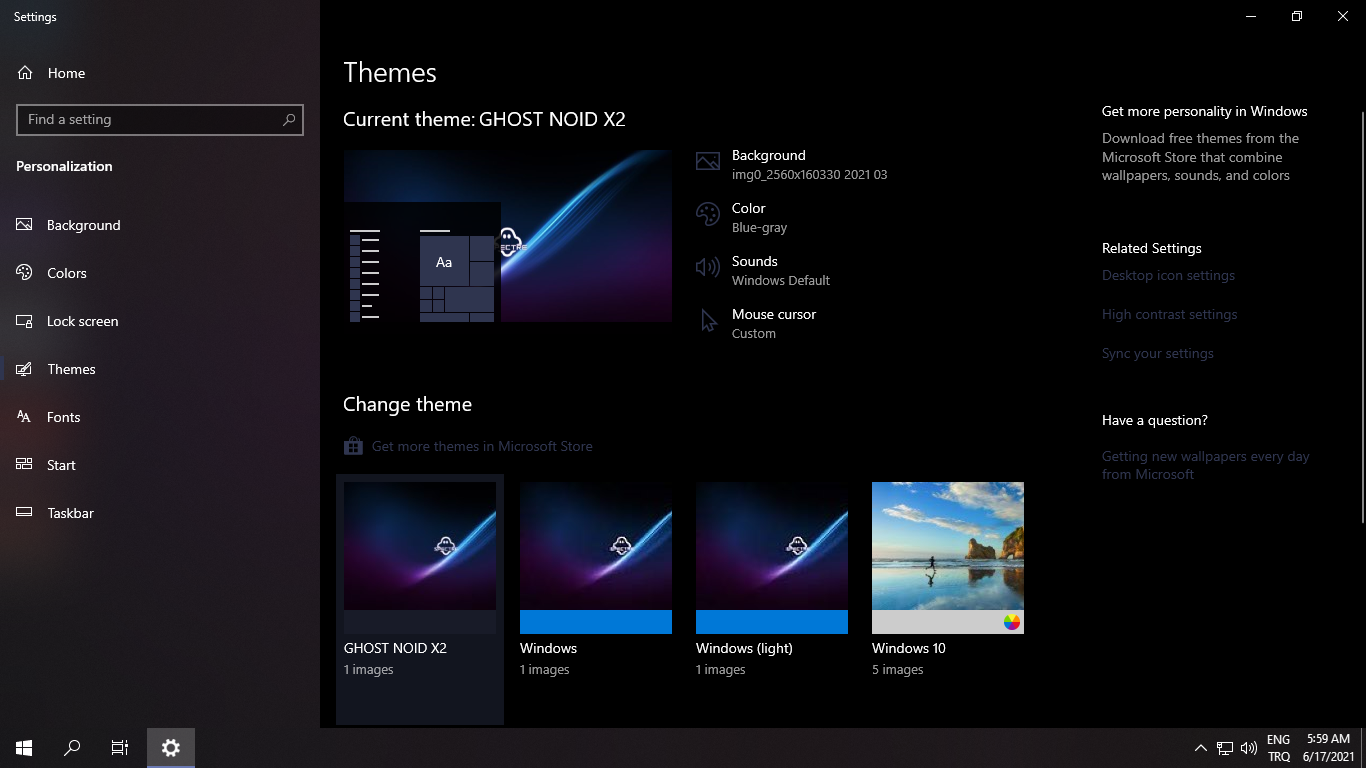Viewport: 1366px width, 768px height.
Task: Open Task View from the taskbar
Action: 120,748
